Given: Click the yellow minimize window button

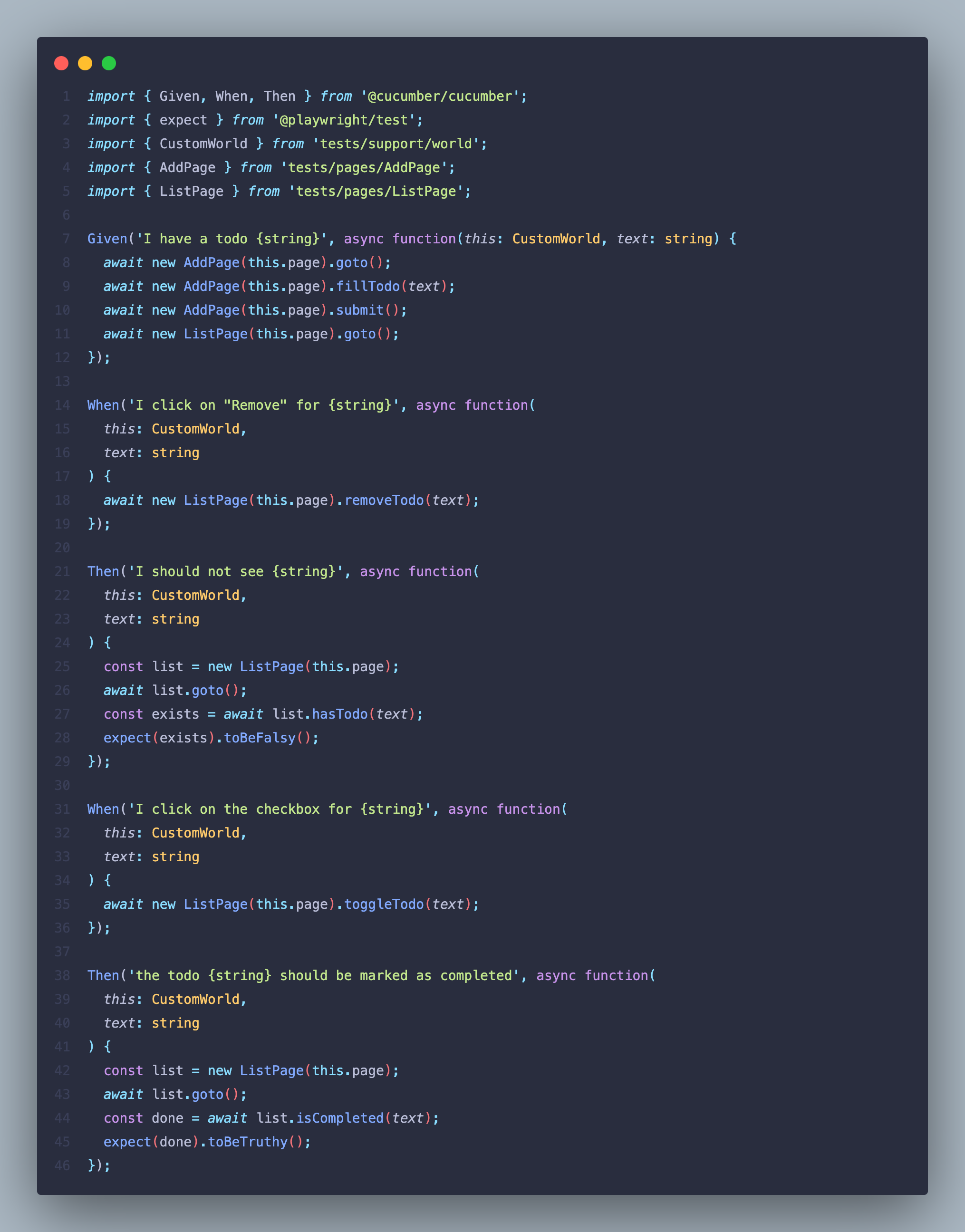Looking at the screenshot, I should [x=85, y=63].
